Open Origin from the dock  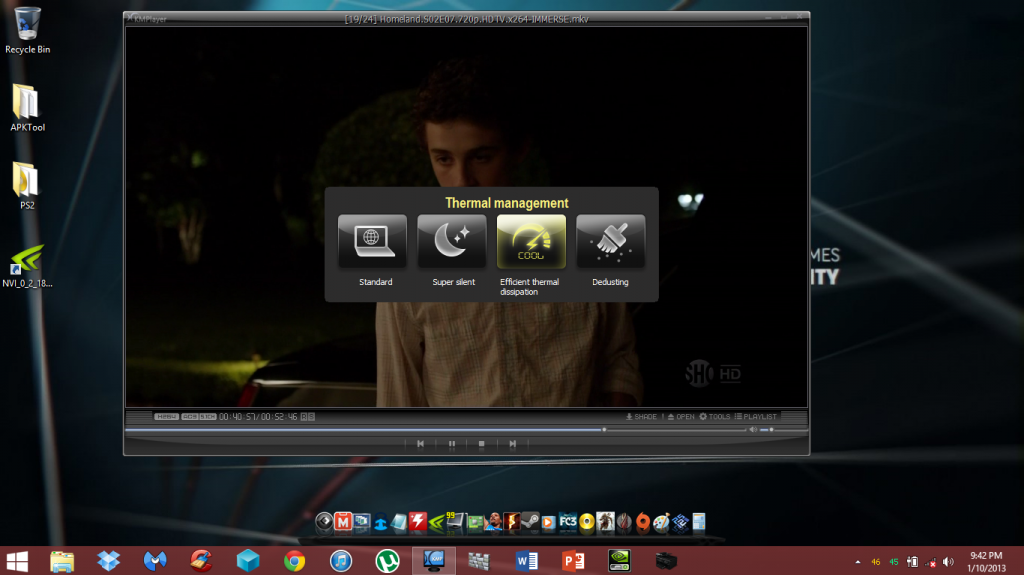tap(643, 521)
